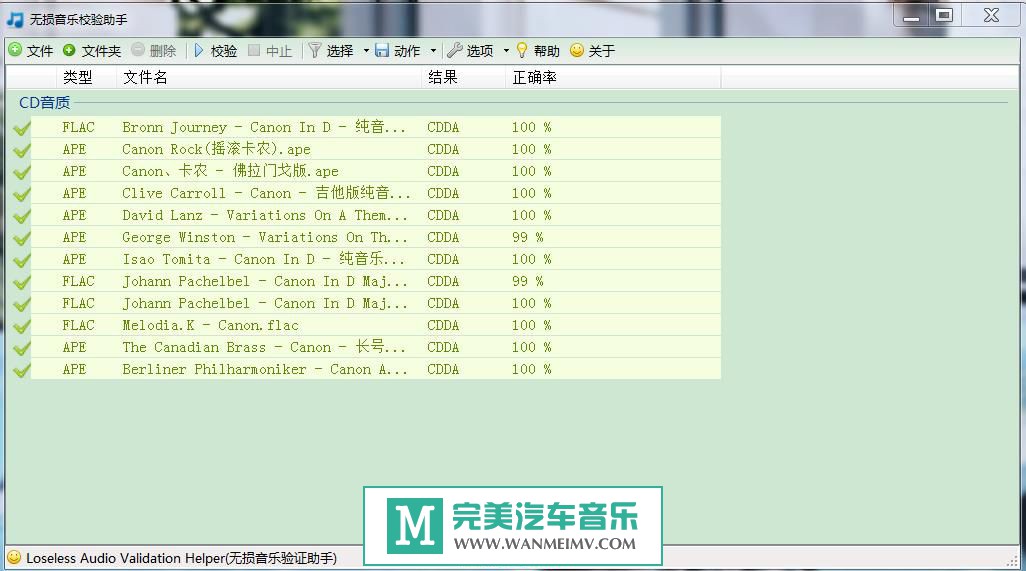1026x571 pixels.
Task: Click the Loseless Audio Validation Helper status text
Action: (x=182, y=558)
